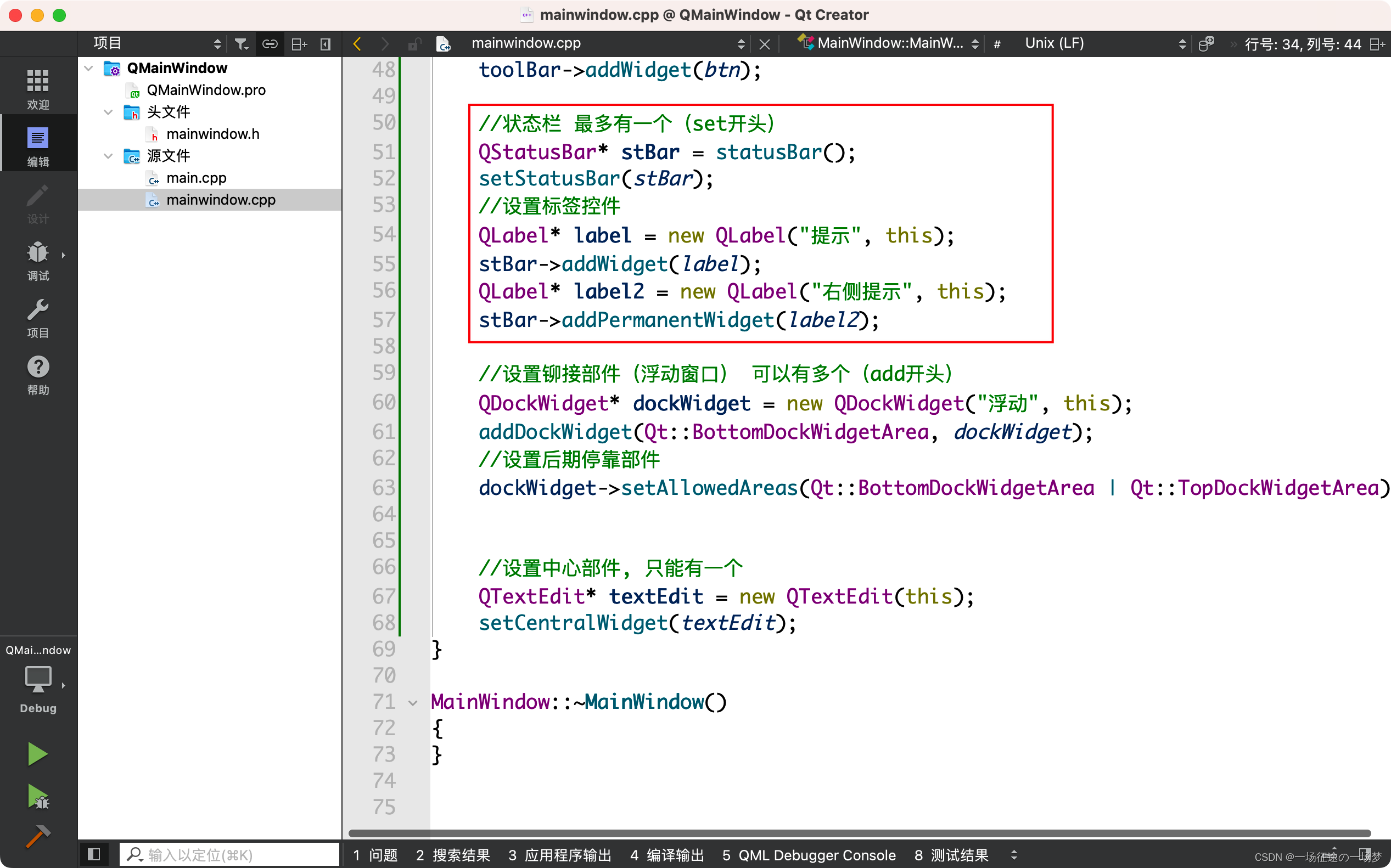Run the project with the green play button
The image size is (1391, 868).
[x=37, y=753]
